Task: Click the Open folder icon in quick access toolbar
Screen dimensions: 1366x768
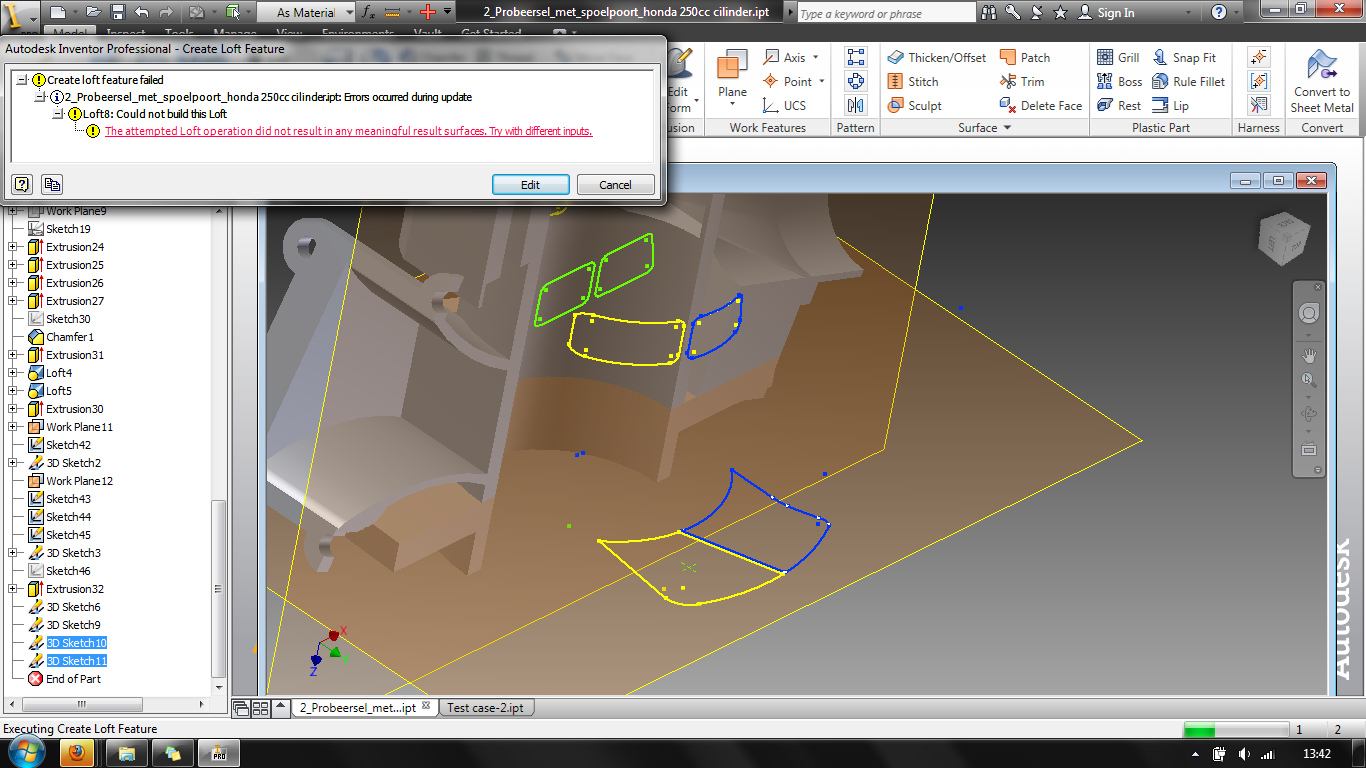Action: (x=93, y=12)
